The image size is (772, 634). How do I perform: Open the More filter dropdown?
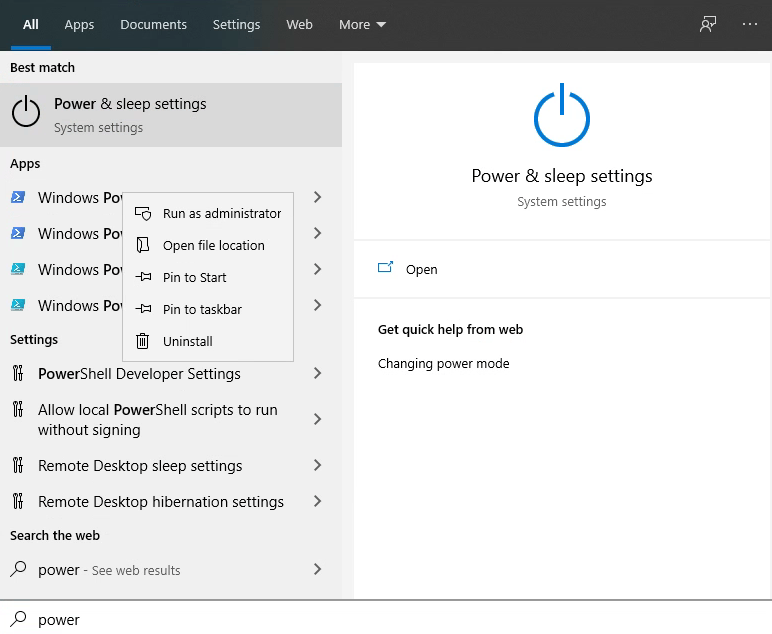(x=362, y=25)
